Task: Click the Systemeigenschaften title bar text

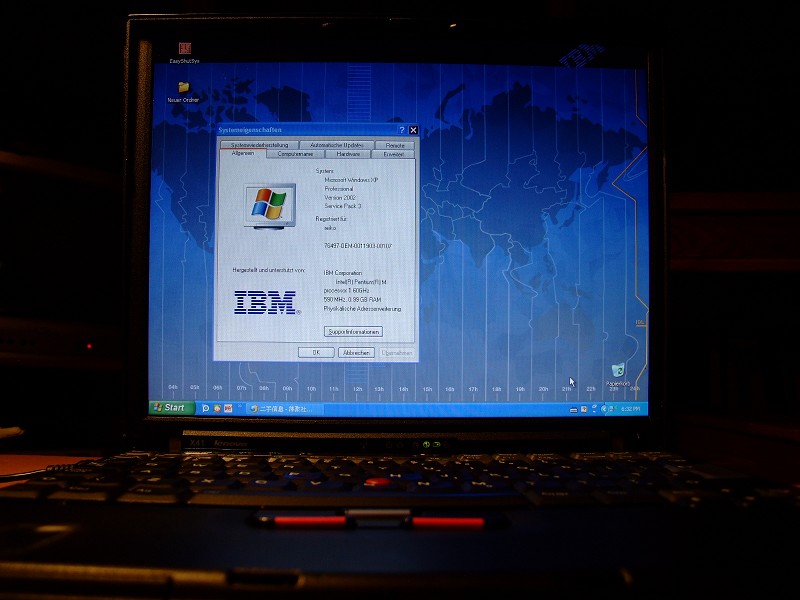Action: [x=250, y=130]
